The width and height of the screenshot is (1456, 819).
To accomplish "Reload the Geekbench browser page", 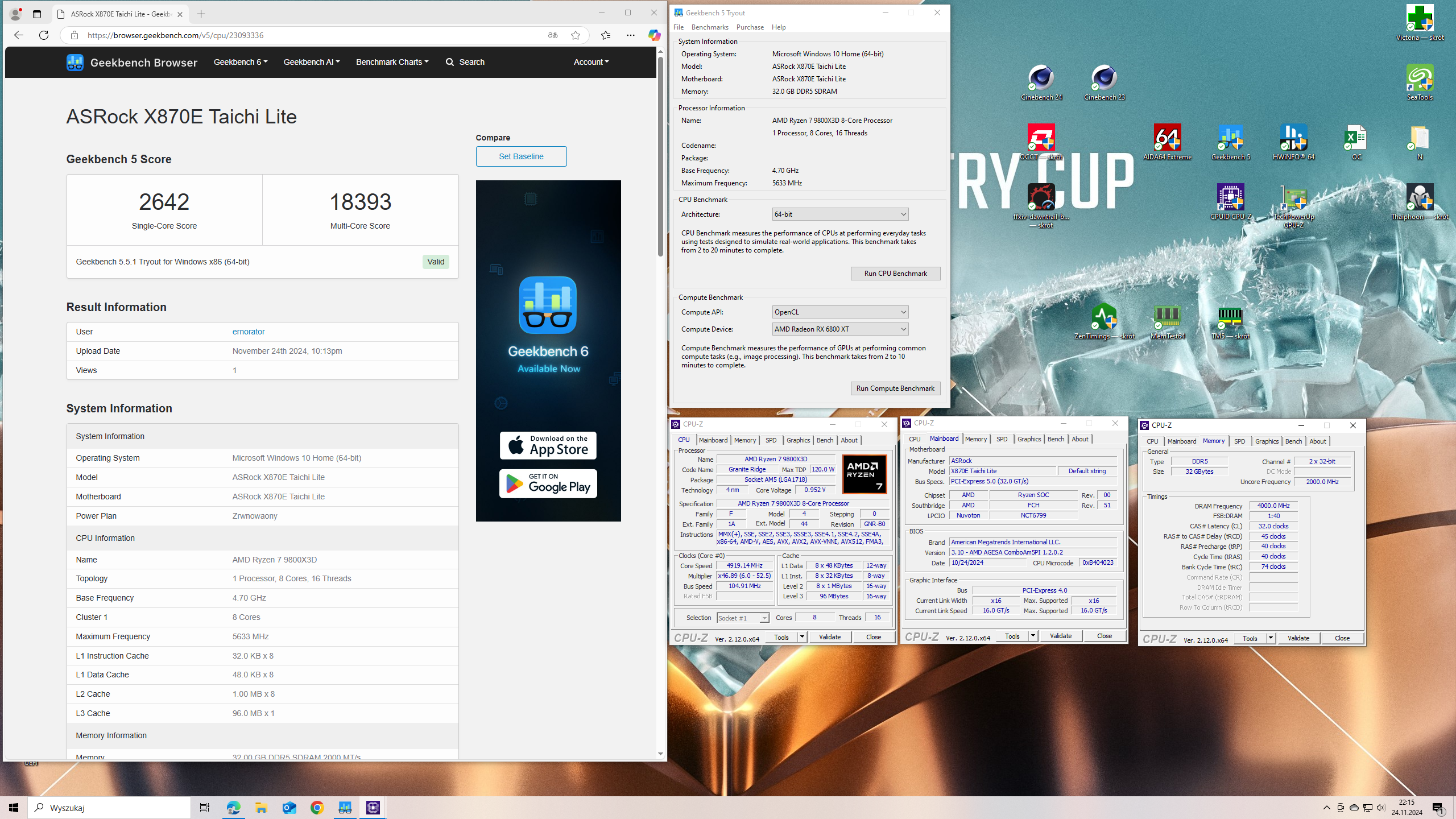I will click(44, 35).
